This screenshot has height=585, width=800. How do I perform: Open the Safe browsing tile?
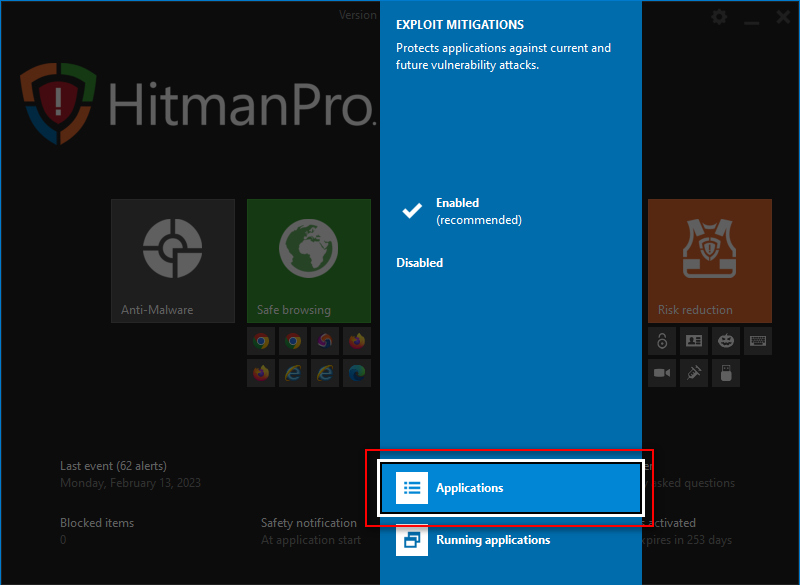(x=309, y=261)
